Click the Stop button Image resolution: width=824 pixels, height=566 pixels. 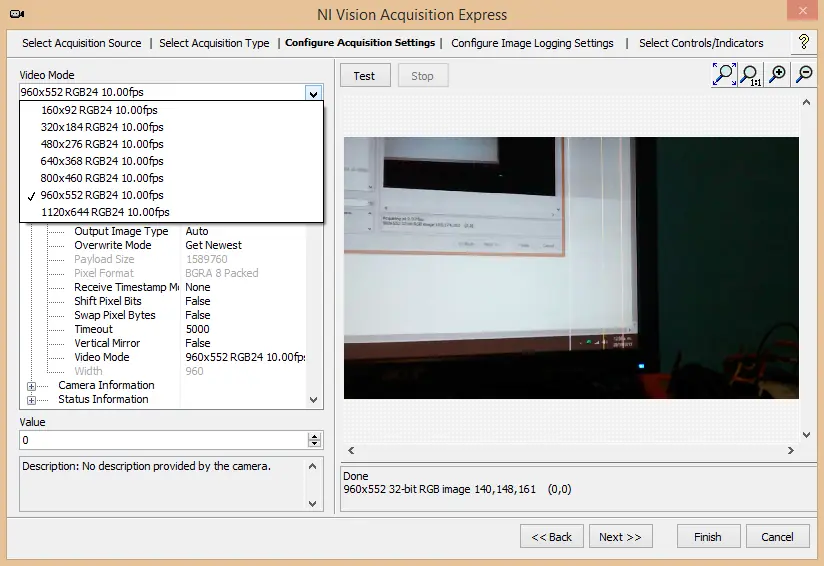pyautogui.click(x=423, y=76)
